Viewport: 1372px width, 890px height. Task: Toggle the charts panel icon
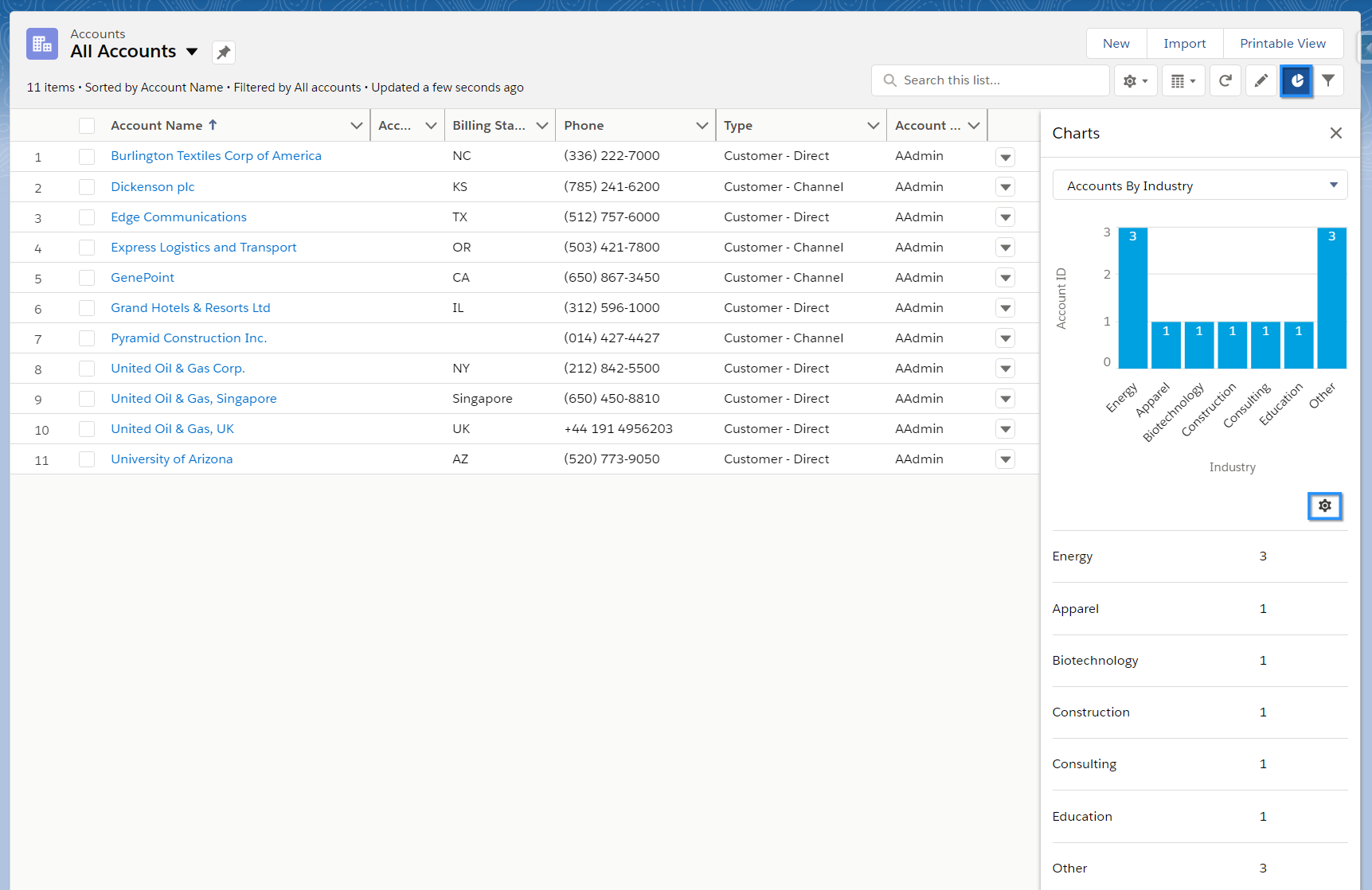[x=1296, y=80]
